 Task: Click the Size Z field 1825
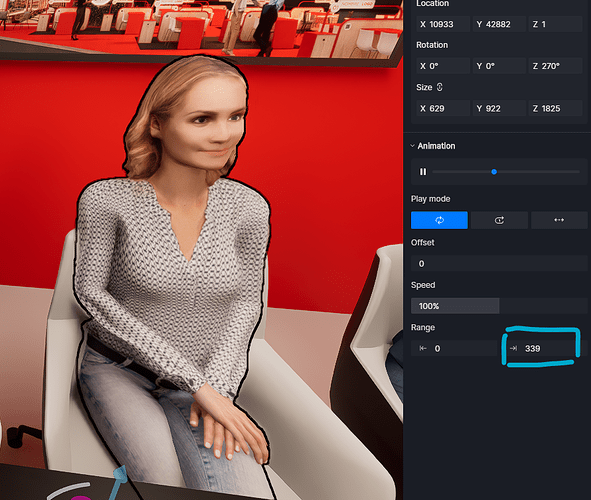(x=556, y=109)
